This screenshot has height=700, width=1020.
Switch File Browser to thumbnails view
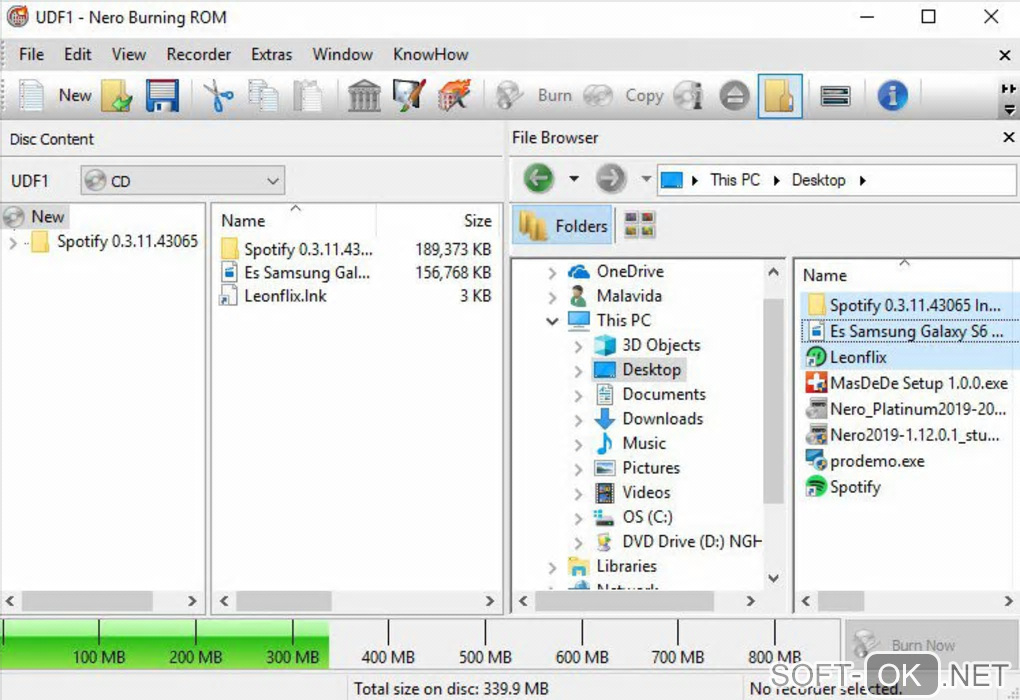pos(639,224)
